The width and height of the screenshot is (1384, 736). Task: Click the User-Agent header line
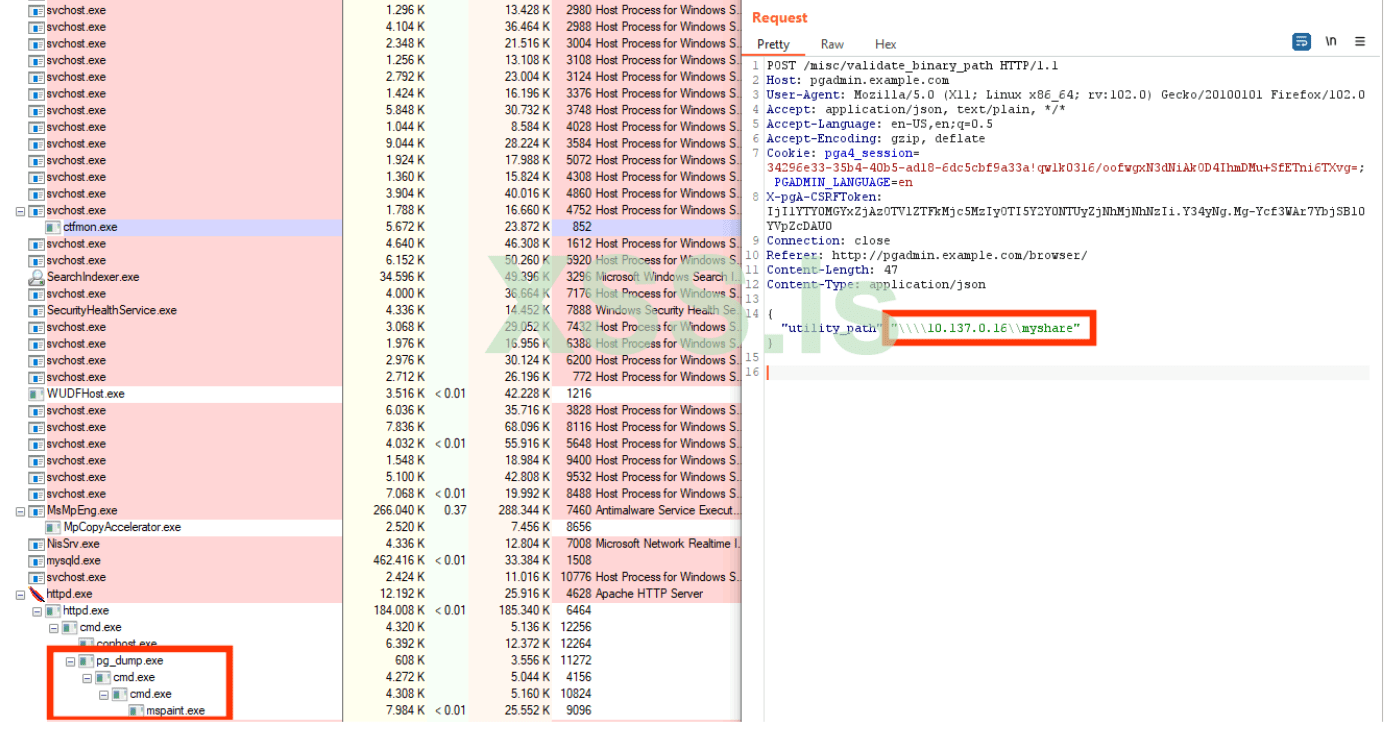click(1065, 95)
